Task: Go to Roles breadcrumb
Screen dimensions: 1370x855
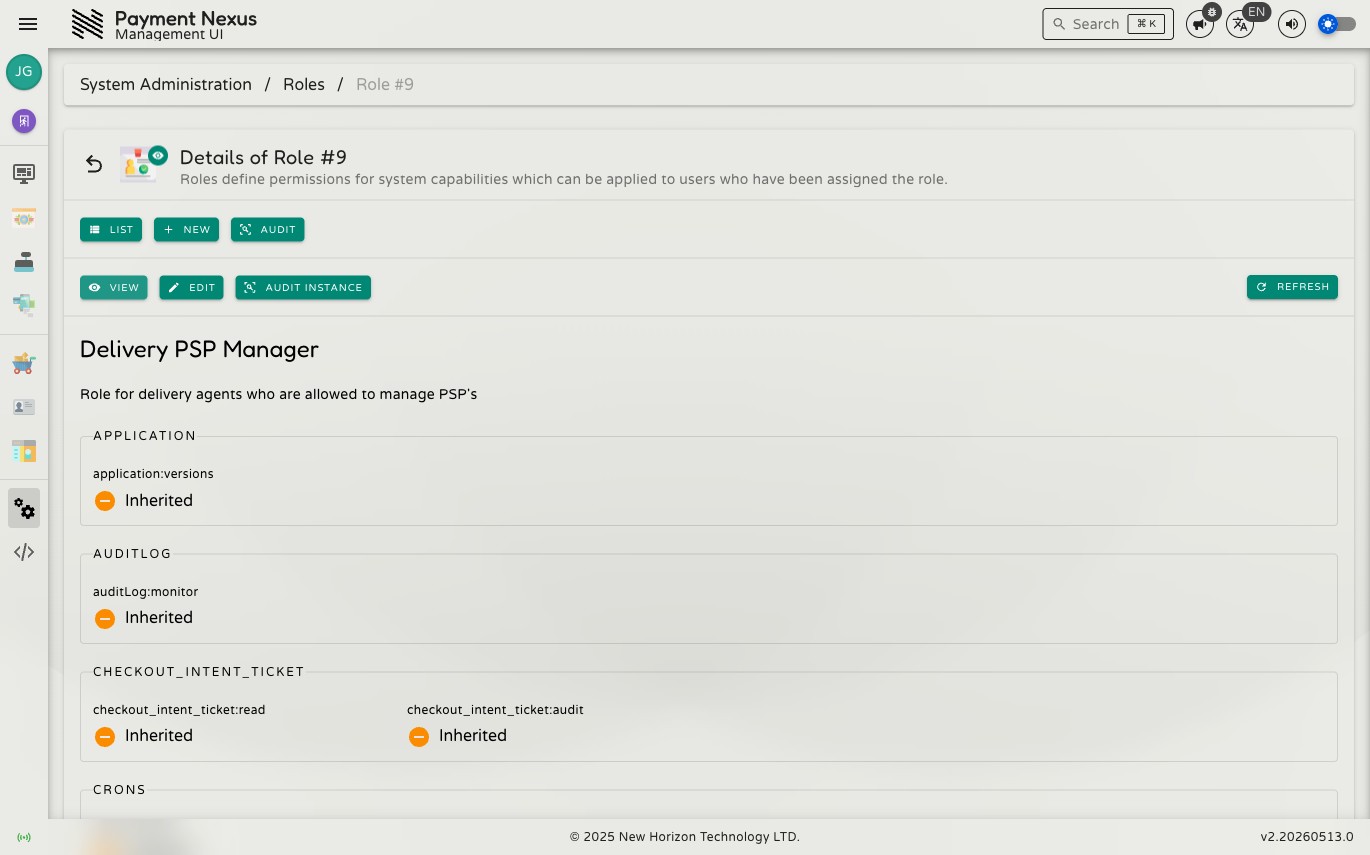Action: pos(304,84)
